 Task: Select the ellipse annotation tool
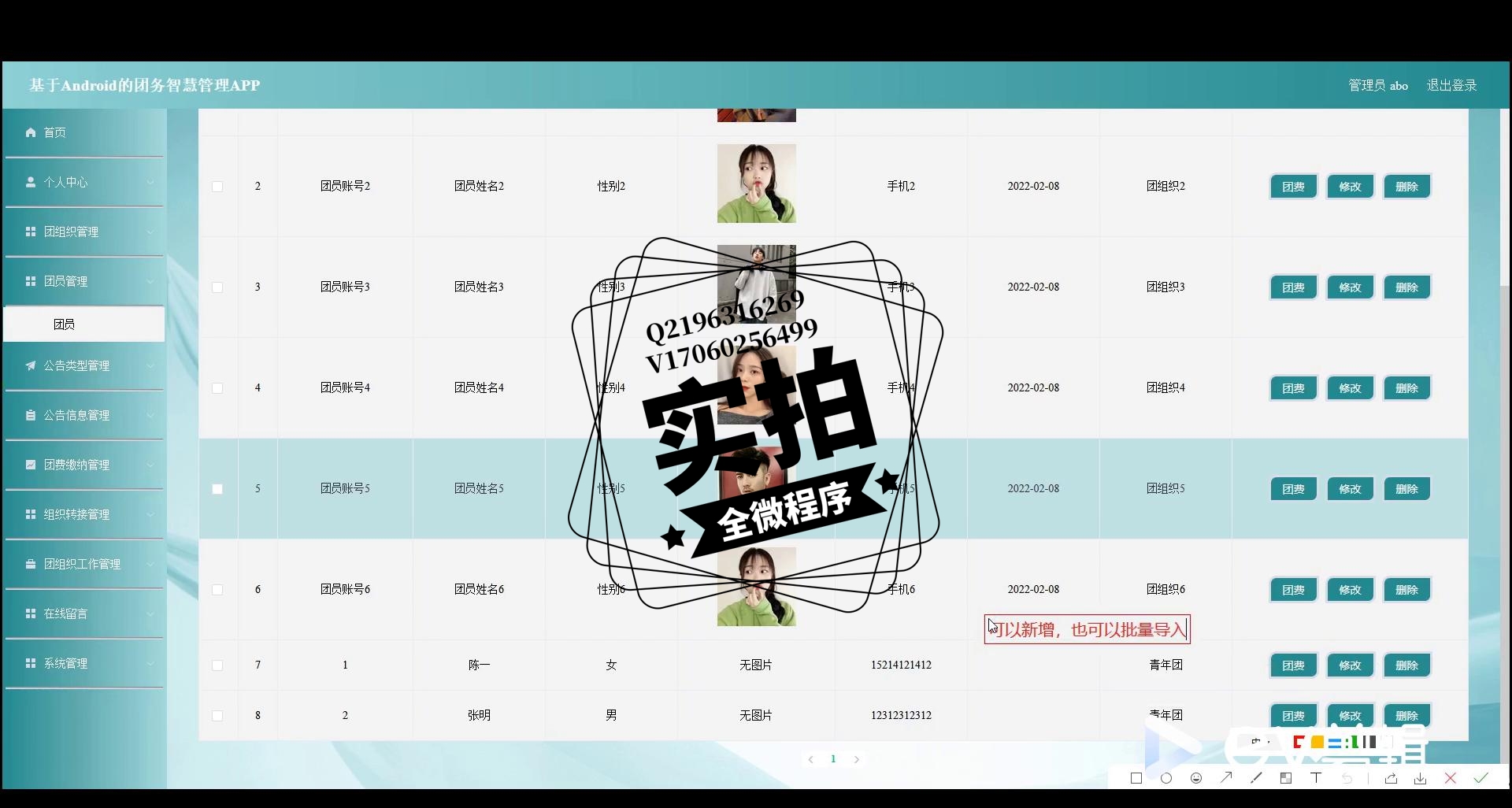[x=1166, y=778]
